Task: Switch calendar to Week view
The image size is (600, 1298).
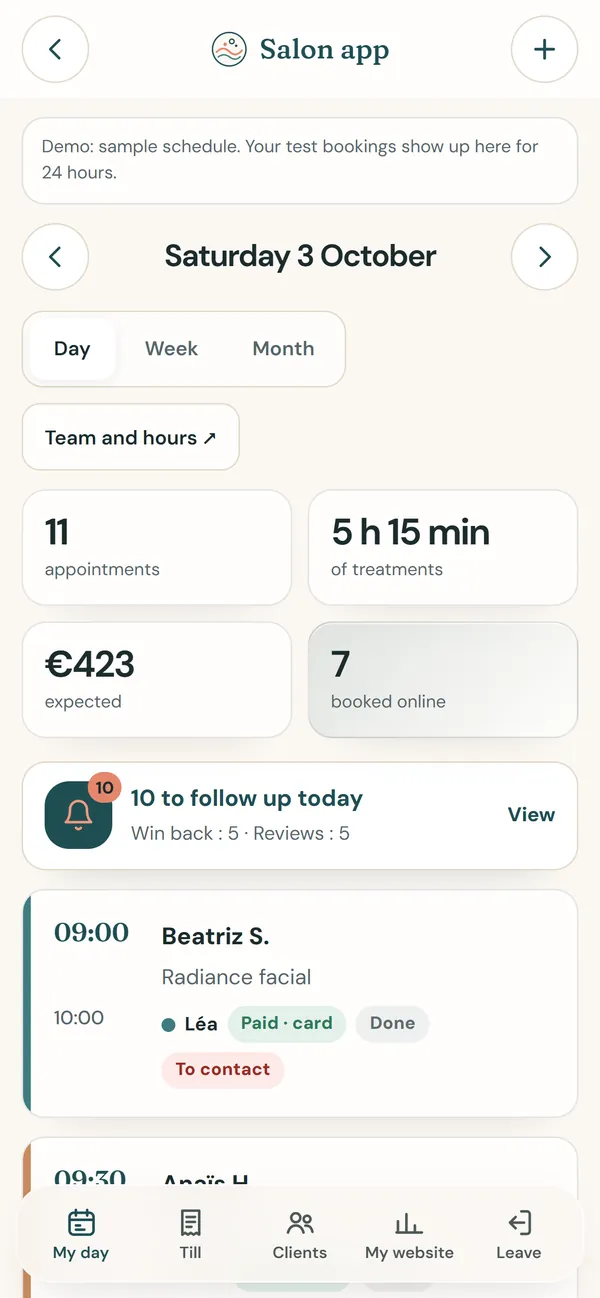Action: [171, 349]
